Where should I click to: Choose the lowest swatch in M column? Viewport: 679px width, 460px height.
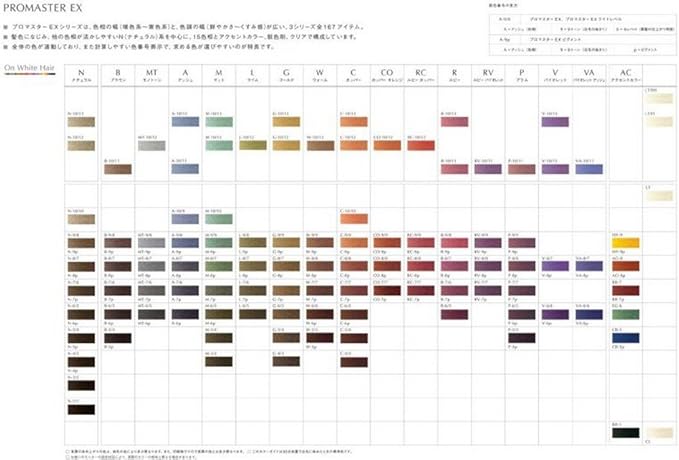click(x=219, y=361)
